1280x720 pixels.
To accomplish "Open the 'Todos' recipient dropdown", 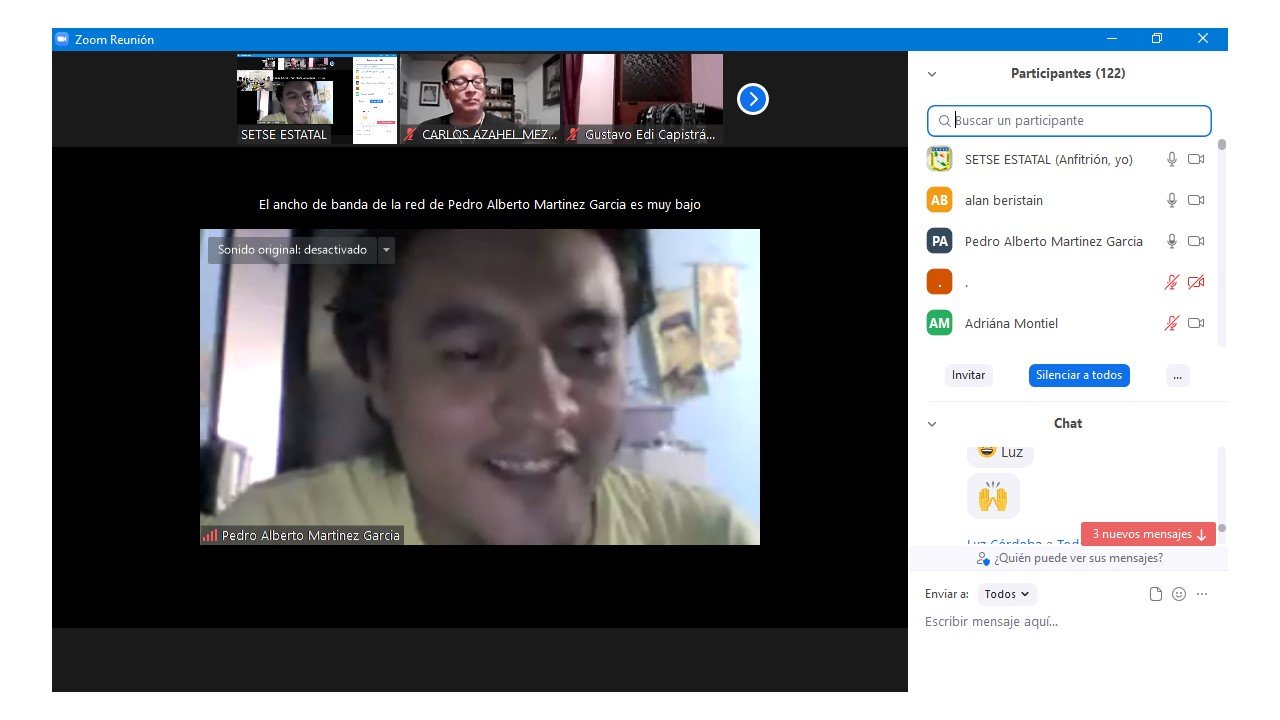I will [x=1007, y=594].
